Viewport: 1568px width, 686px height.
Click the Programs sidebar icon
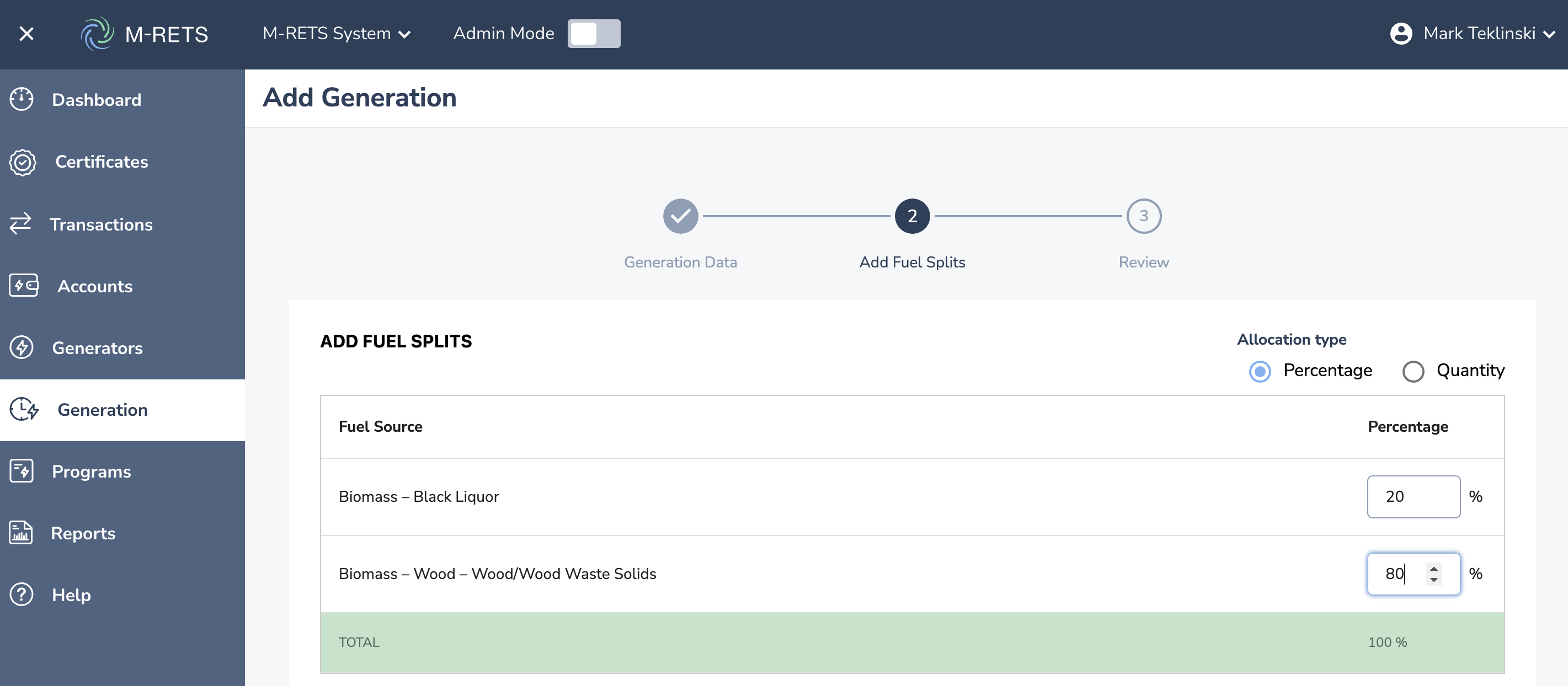(22, 471)
